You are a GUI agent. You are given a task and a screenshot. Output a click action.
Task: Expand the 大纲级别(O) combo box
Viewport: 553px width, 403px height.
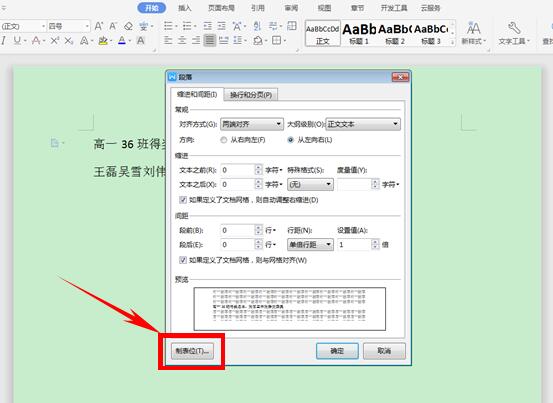pos(363,124)
